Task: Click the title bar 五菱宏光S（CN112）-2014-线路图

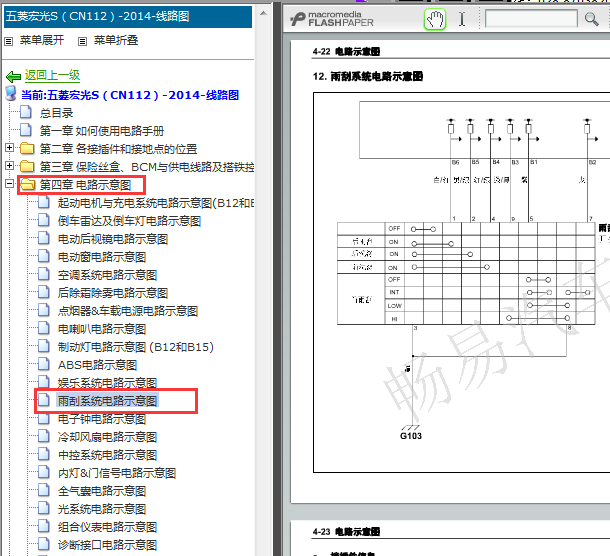Action: [x=128, y=16]
